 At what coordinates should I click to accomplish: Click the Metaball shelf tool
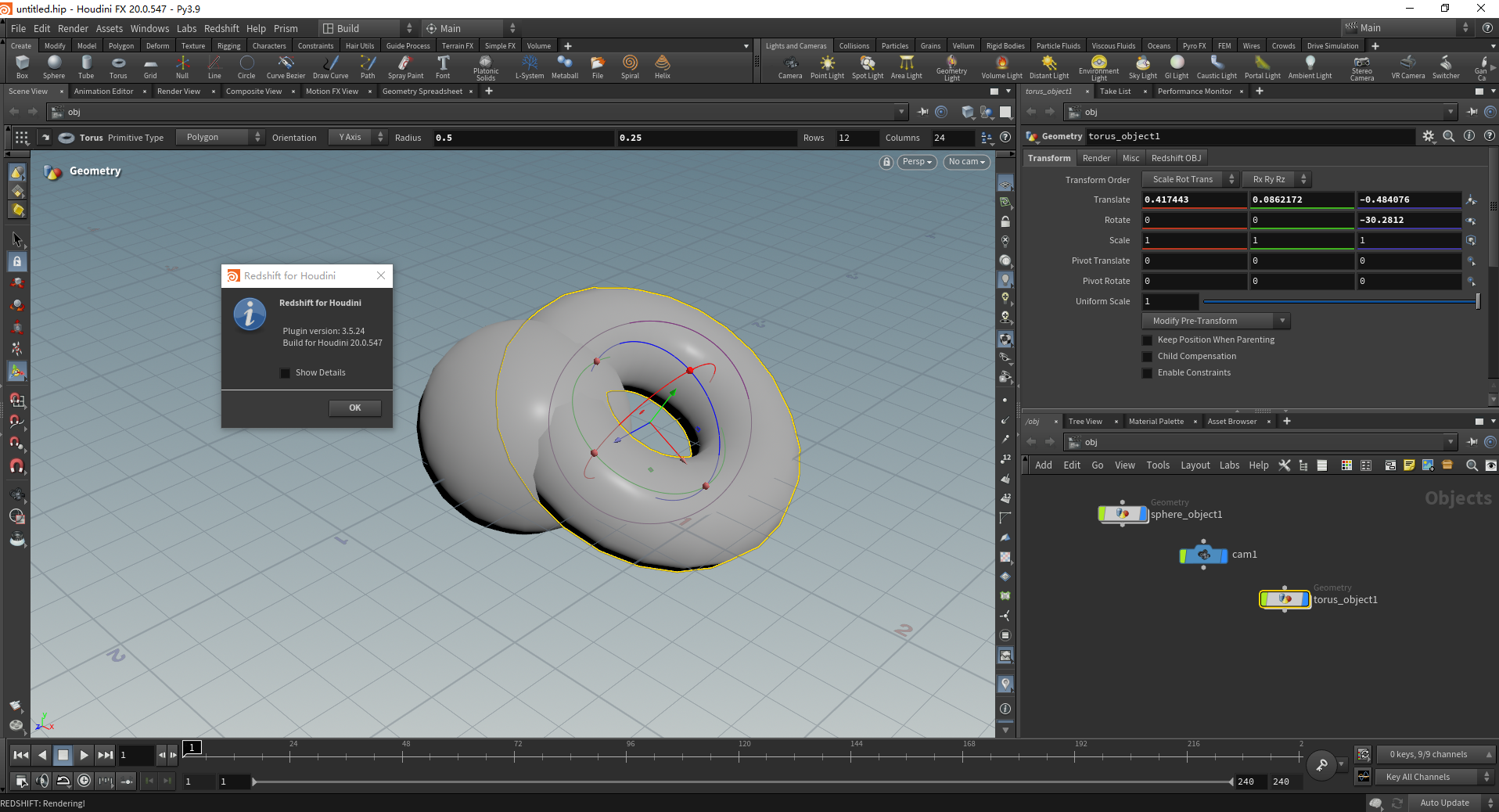[564, 66]
